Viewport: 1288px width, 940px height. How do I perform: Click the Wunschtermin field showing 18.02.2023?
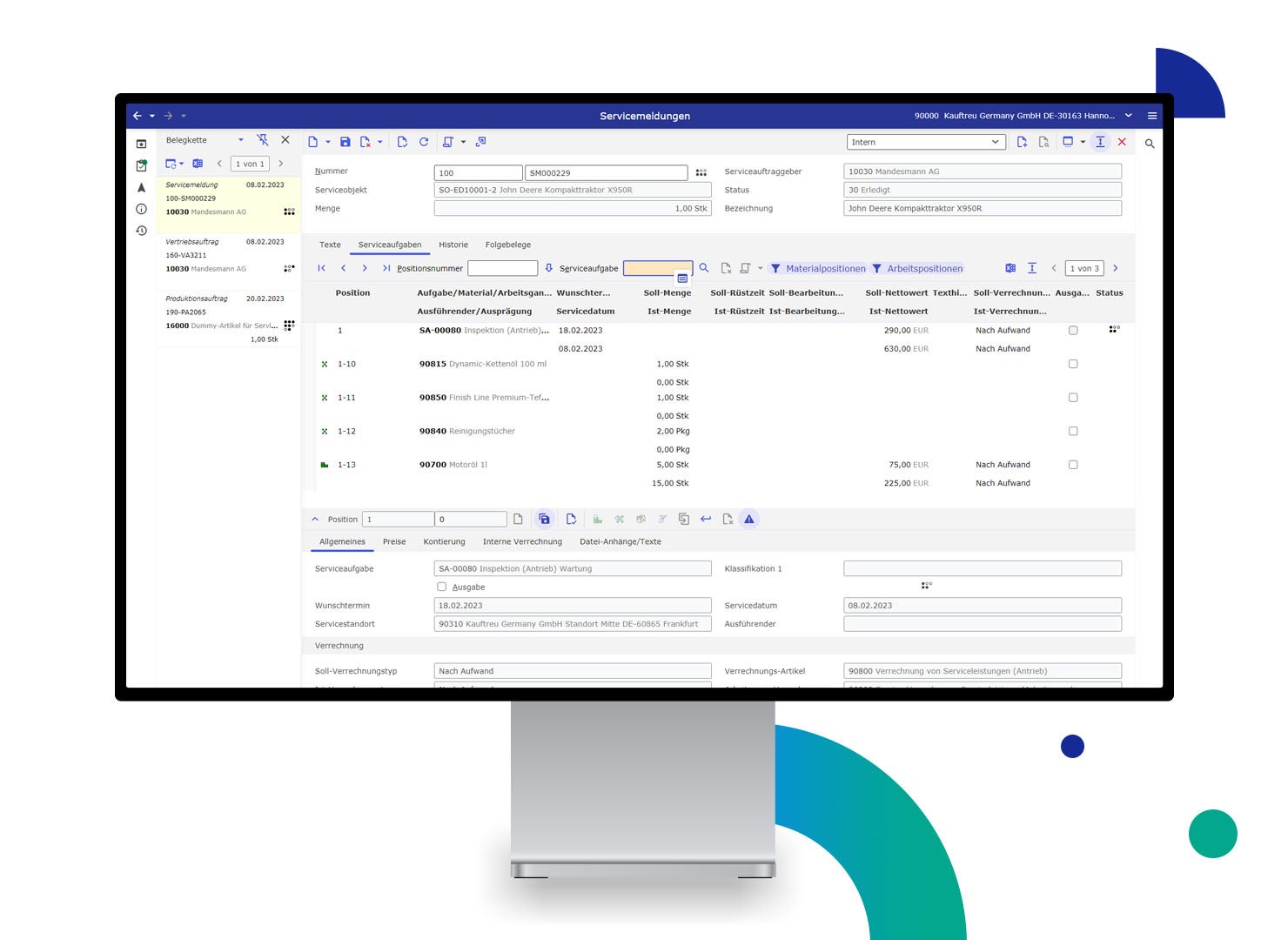pos(573,606)
